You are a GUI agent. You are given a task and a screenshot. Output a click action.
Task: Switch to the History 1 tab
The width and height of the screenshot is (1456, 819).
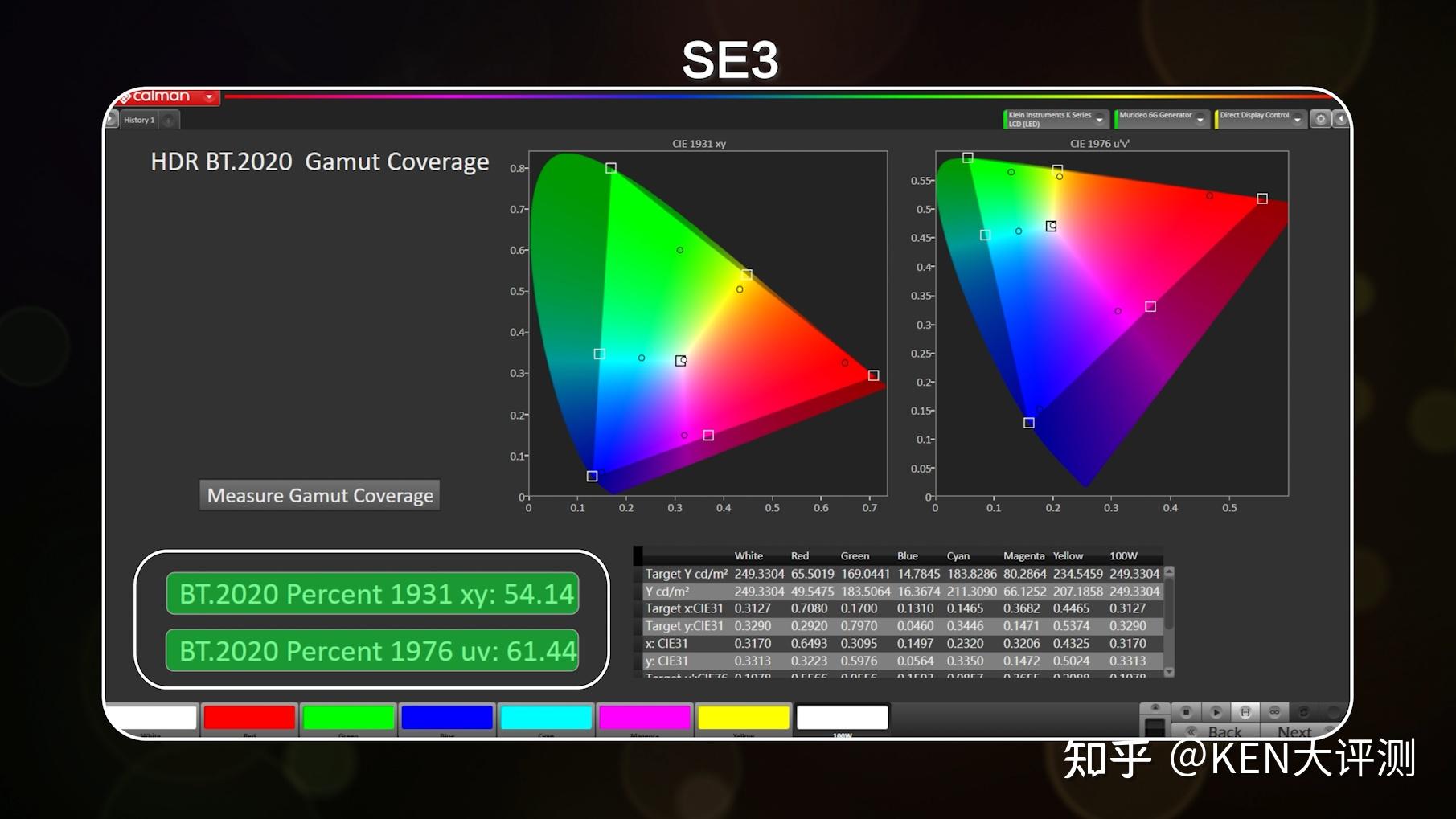(x=139, y=120)
